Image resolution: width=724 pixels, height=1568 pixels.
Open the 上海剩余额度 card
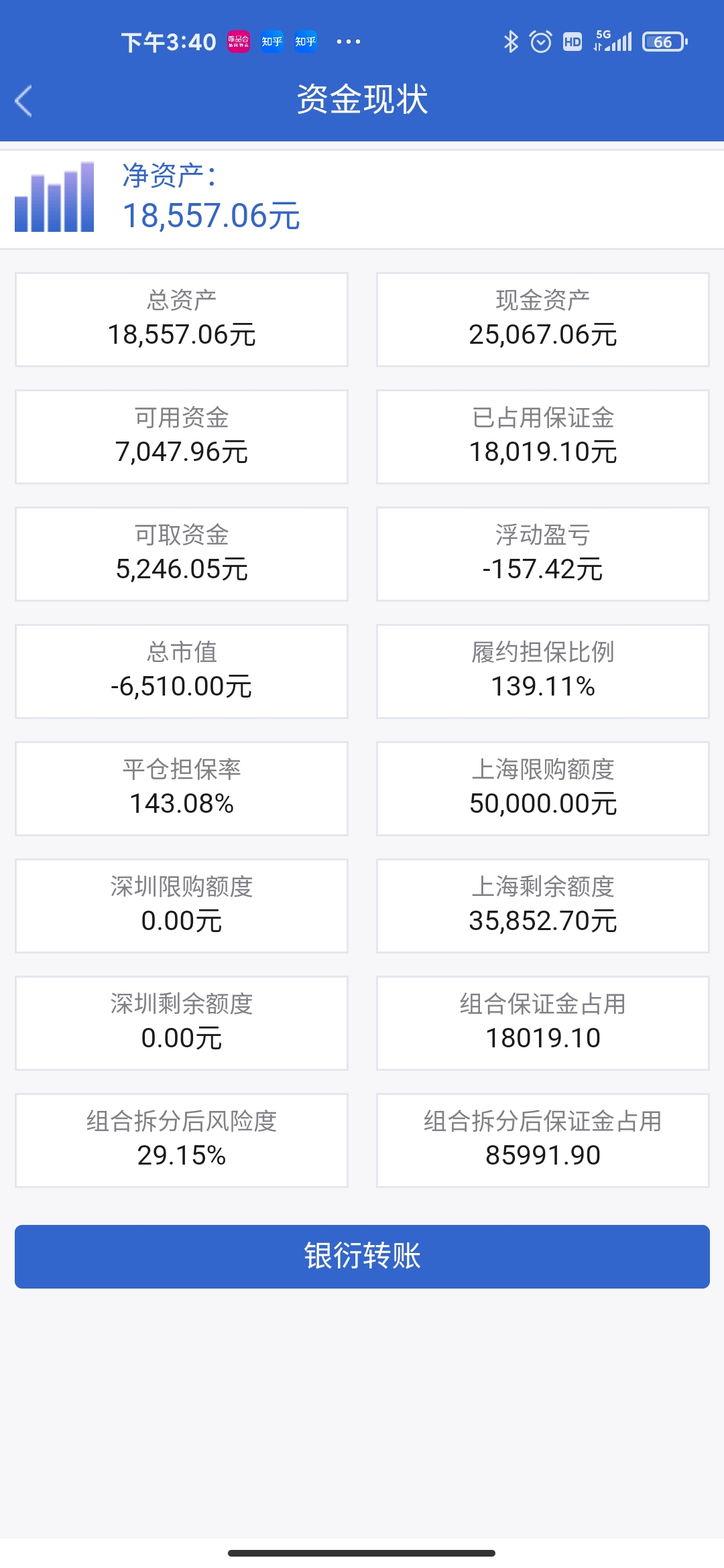coord(542,906)
